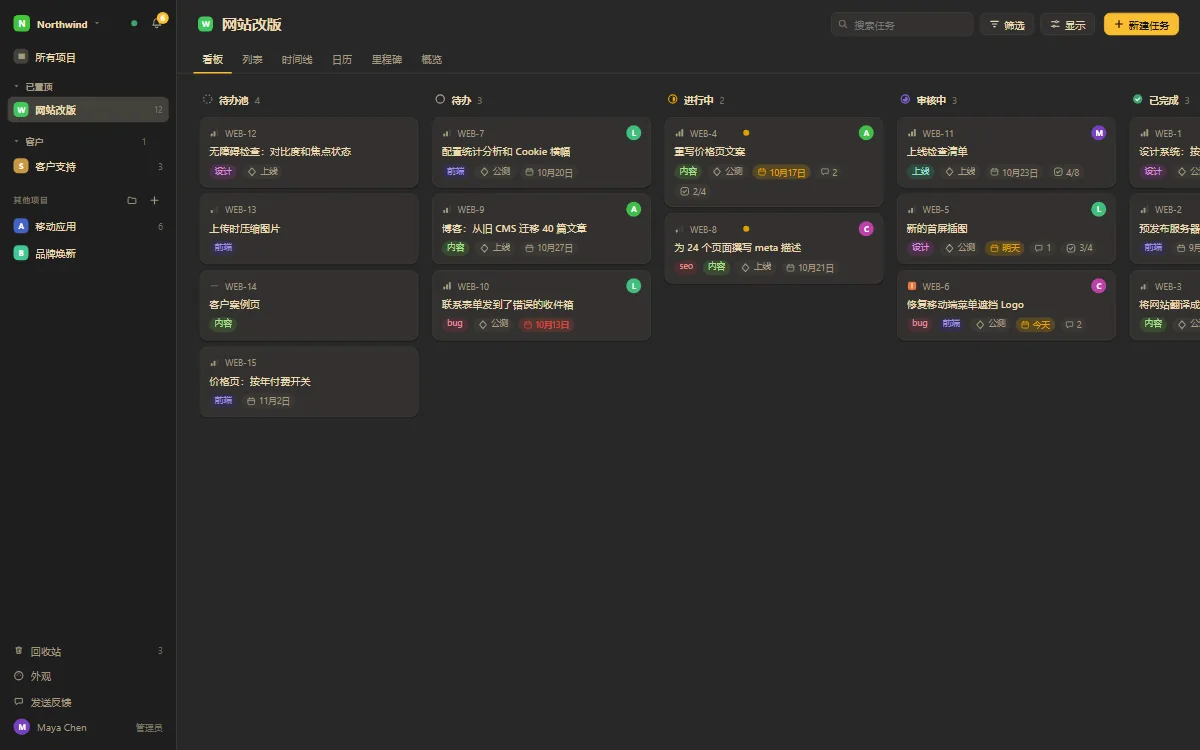Click the 新建任务 button
Screen dimensions: 1200x750
point(1141,25)
